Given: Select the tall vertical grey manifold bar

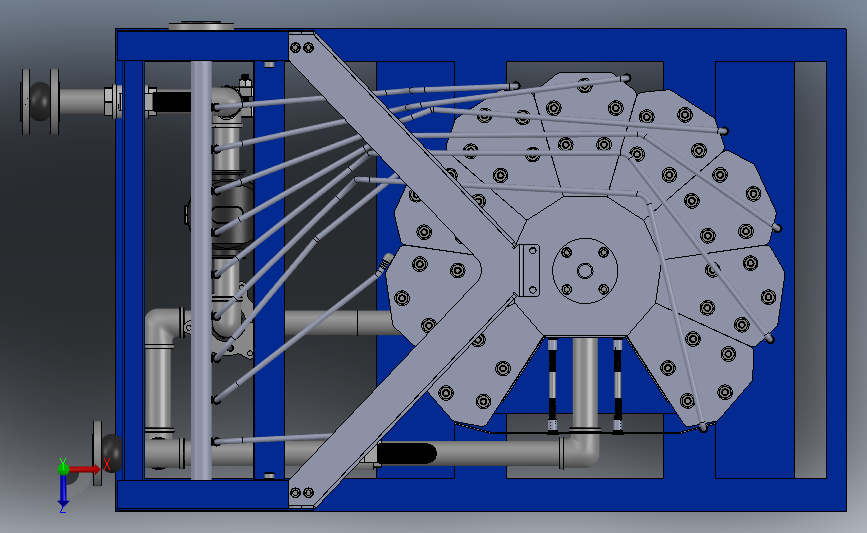Looking at the screenshot, I should coord(201,270).
